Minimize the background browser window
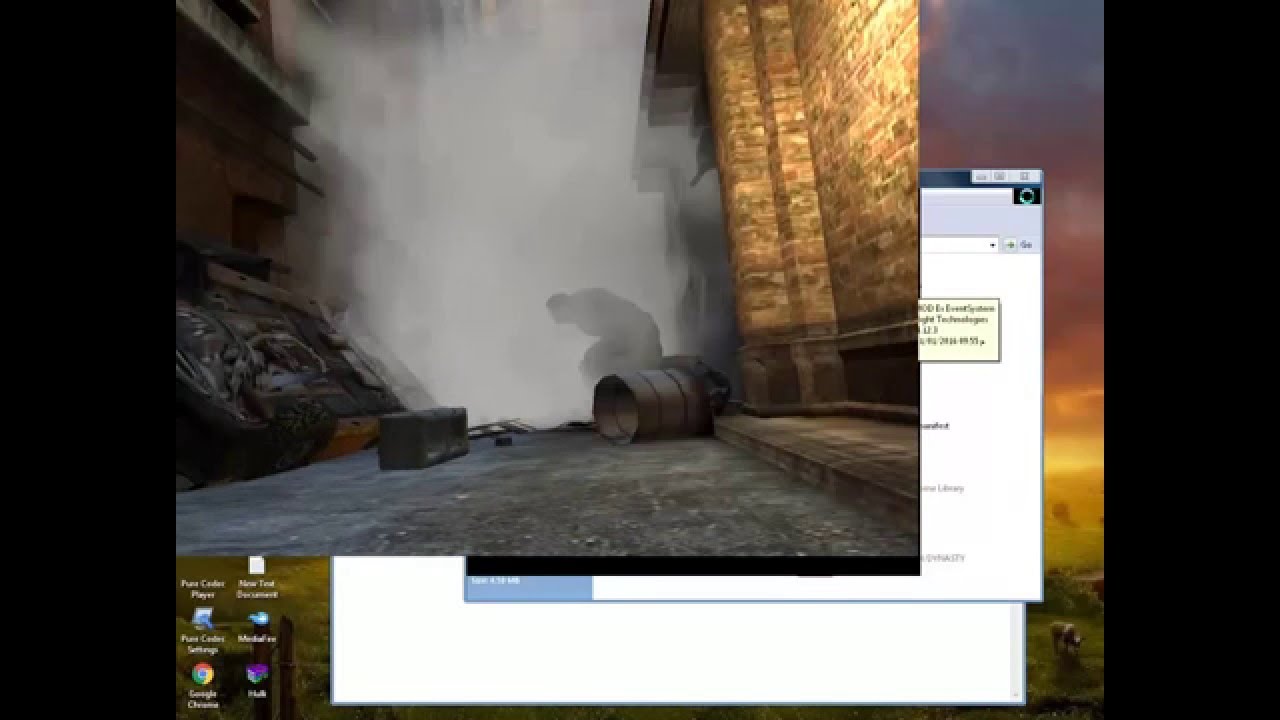The width and height of the screenshot is (1280, 720). point(981,177)
